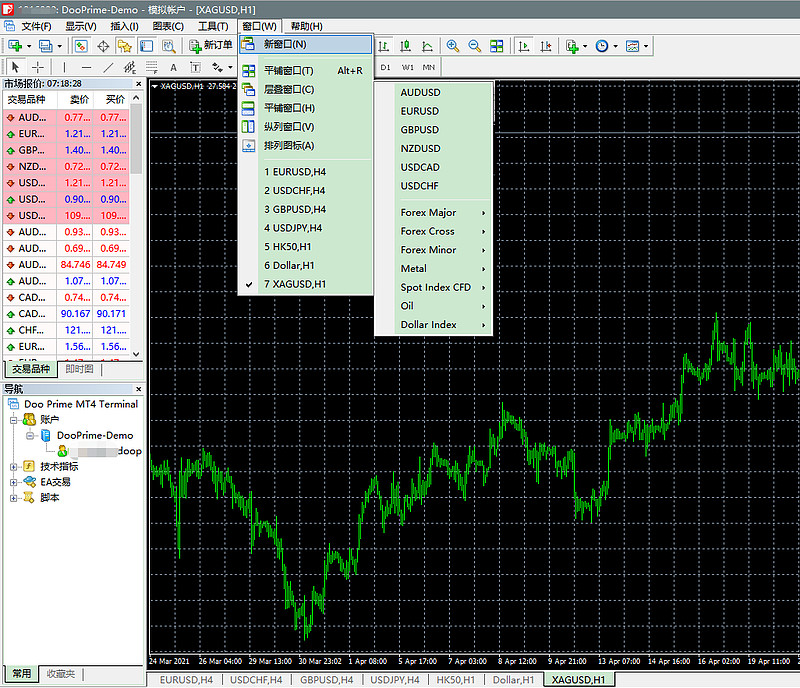The width and height of the screenshot is (800, 688).
Task: Click Market Watch scroll down arrow
Action: [136, 354]
